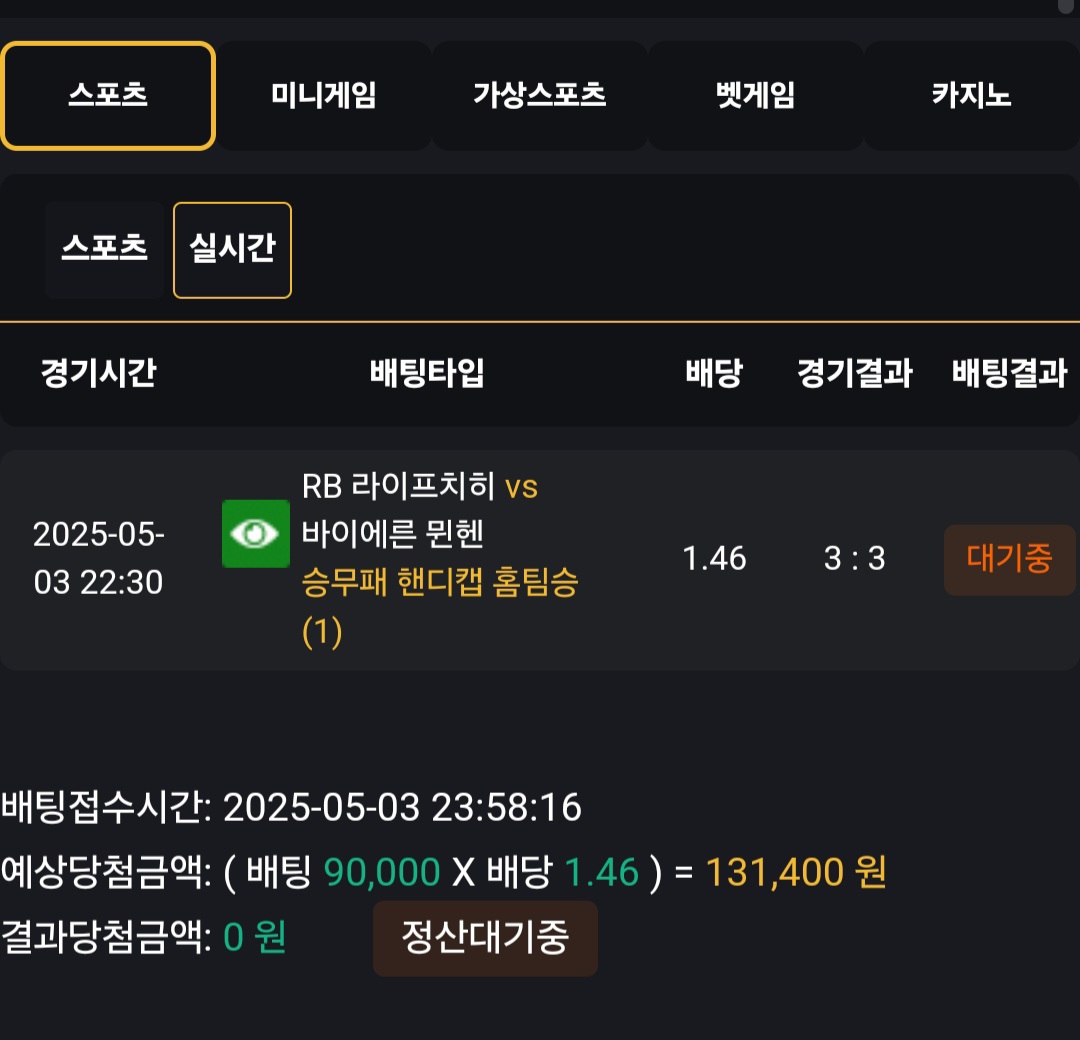Click the 131,400 원 expected payout amount
Screen dimensions: 1080x1040
(796, 873)
